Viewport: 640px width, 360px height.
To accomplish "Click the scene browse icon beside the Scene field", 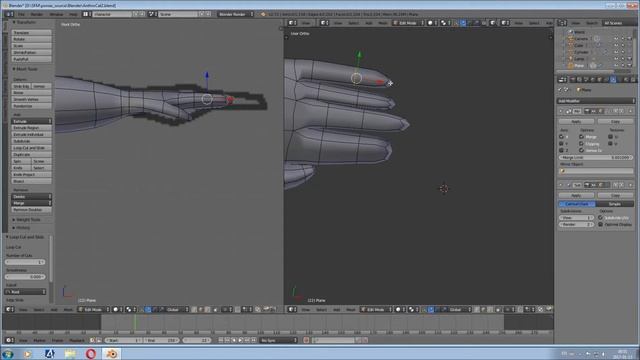I will coord(152,14).
